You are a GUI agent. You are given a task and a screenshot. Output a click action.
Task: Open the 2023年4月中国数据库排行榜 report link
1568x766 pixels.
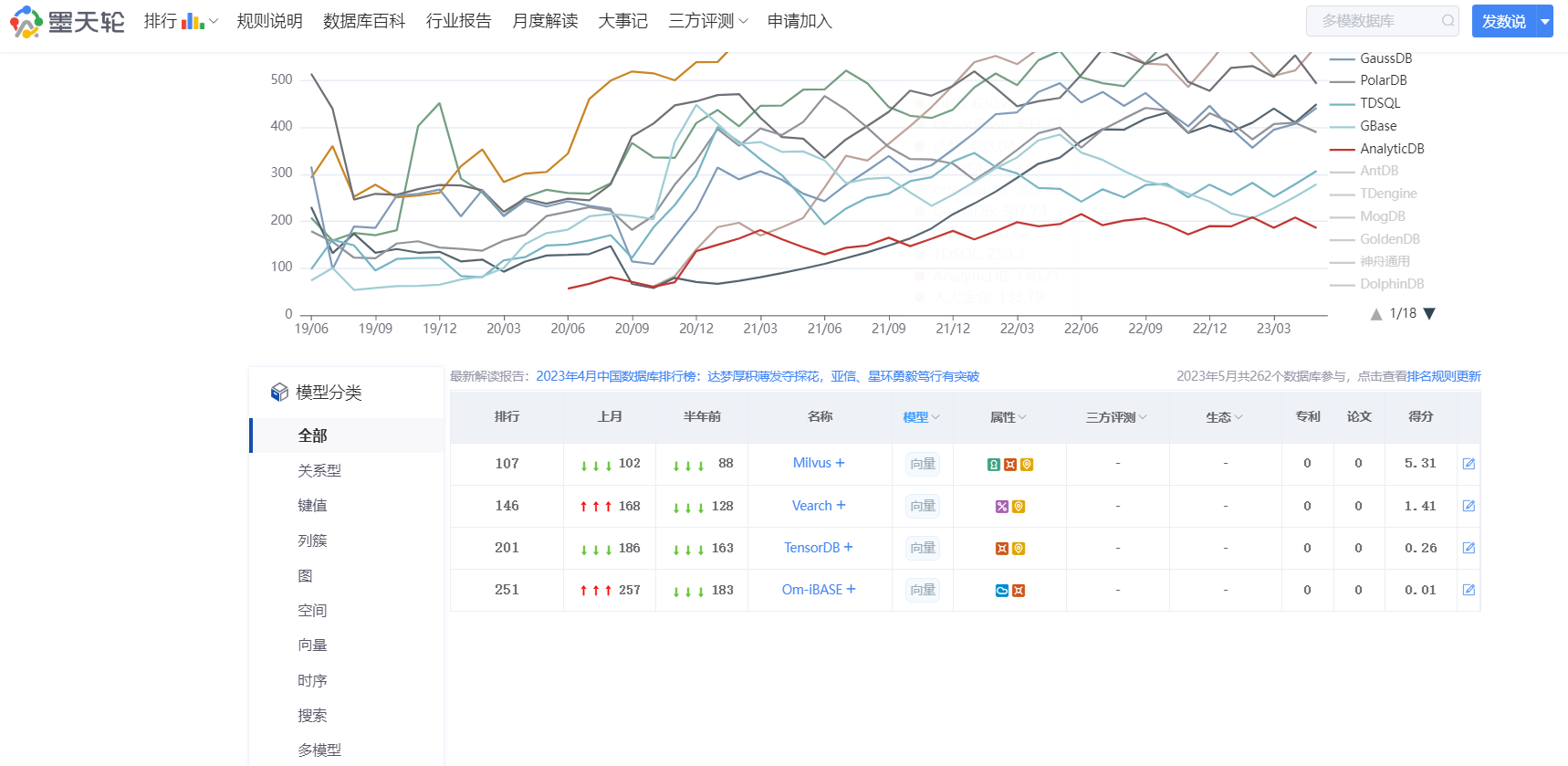pos(758,376)
